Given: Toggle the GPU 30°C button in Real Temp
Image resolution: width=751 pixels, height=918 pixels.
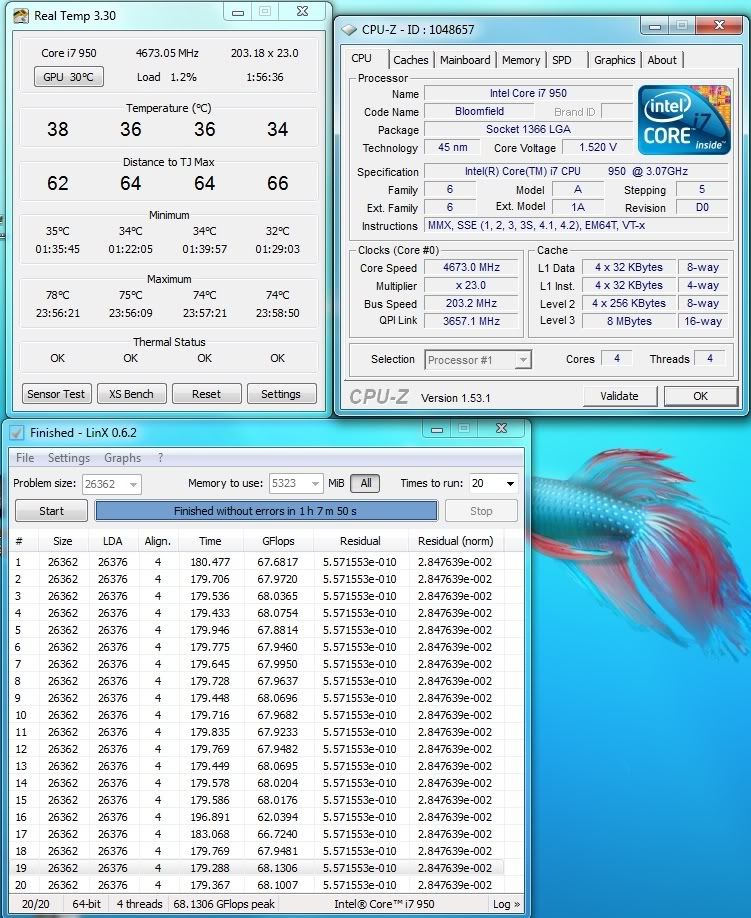Looking at the screenshot, I should 68,77.
